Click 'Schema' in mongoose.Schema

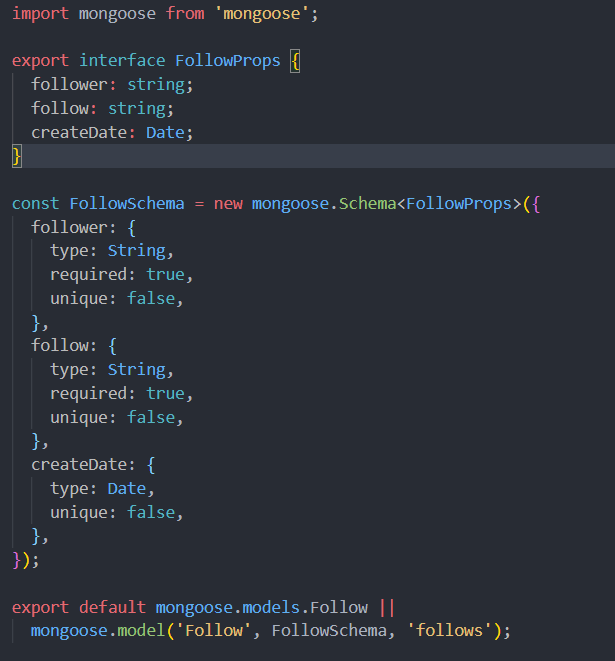pos(368,204)
